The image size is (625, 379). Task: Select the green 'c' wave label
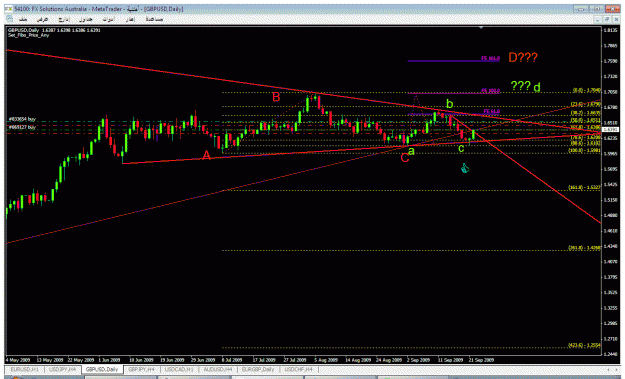click(461, 149)
